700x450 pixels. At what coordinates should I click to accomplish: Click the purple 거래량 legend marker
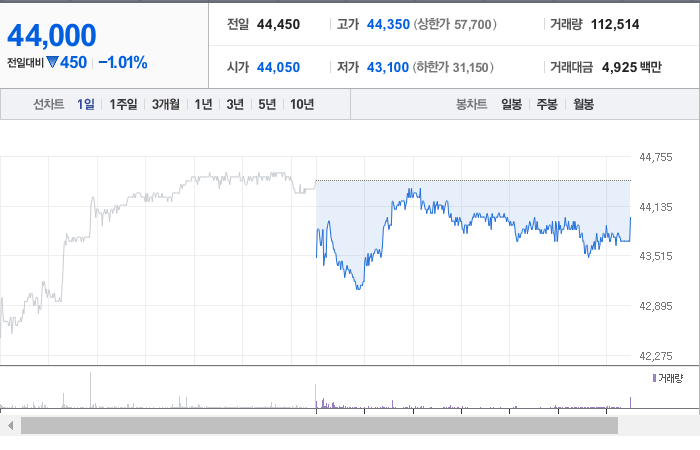pos(654,378)
